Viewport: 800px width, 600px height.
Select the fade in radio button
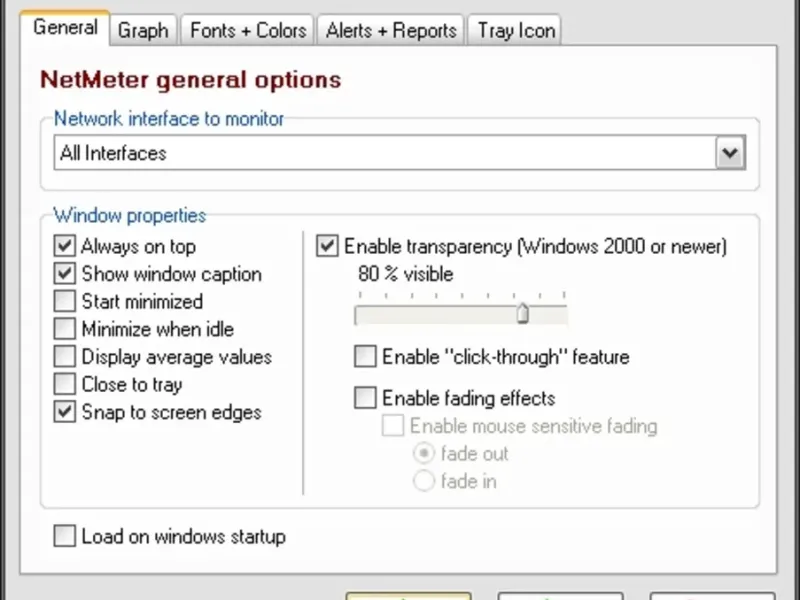coord(424,481)
